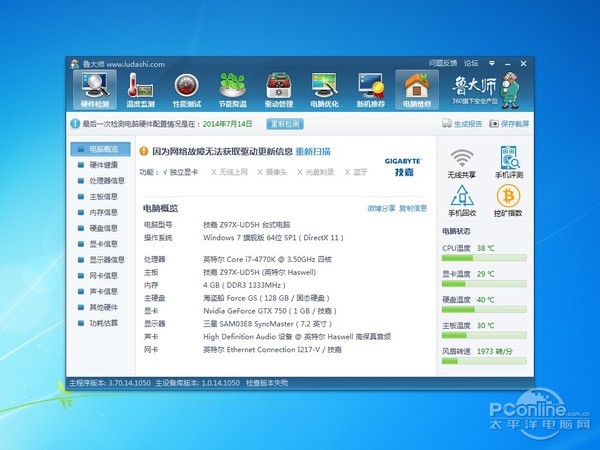Open the 论坛 forum link
This screenshot has width=600, height=450.
[x=471, y=63]
